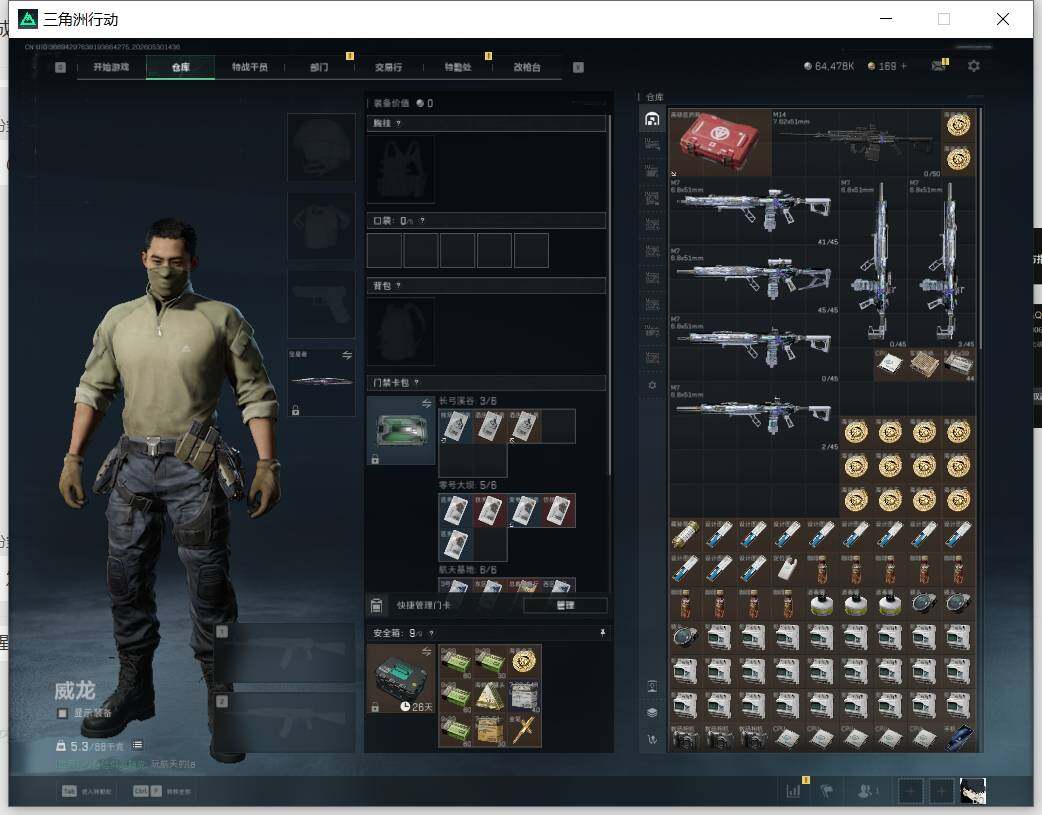Screen dimensions: 1042x815
Task: Select the vertical M7 rifle with 3/45 ammo
Action: pos(942,263)
